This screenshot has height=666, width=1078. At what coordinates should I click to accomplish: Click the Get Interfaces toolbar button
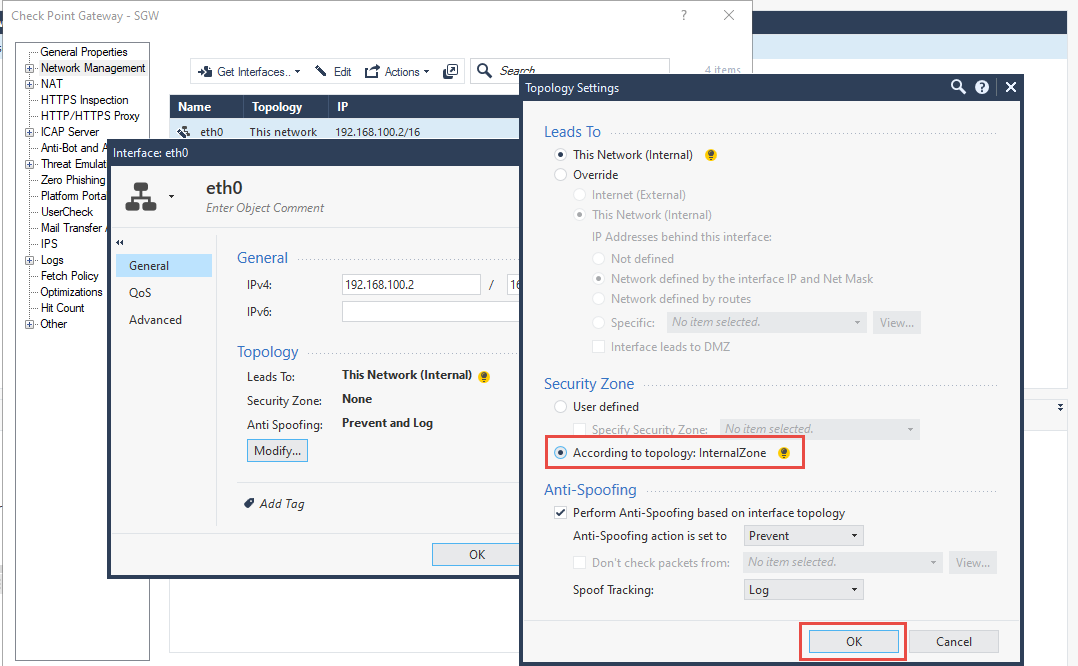(x=249, y=71)
